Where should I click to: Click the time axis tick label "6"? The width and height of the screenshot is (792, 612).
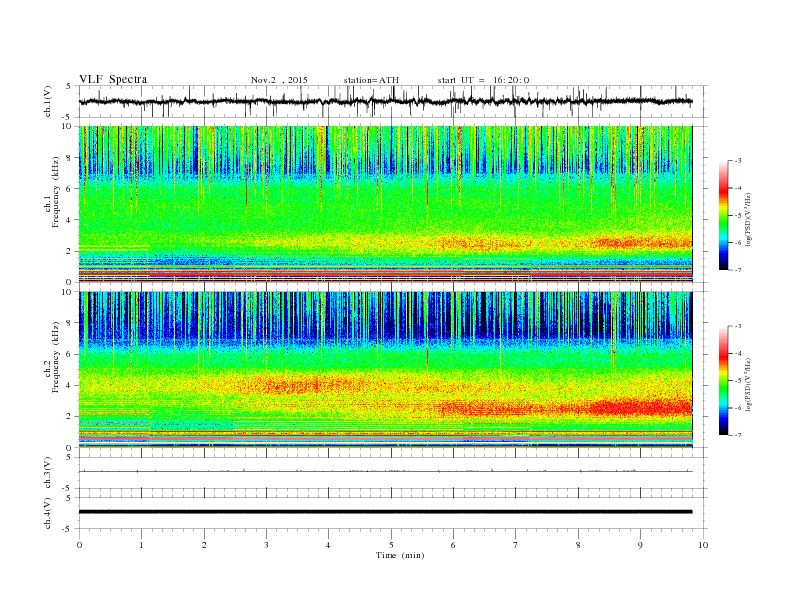[453, 545]
